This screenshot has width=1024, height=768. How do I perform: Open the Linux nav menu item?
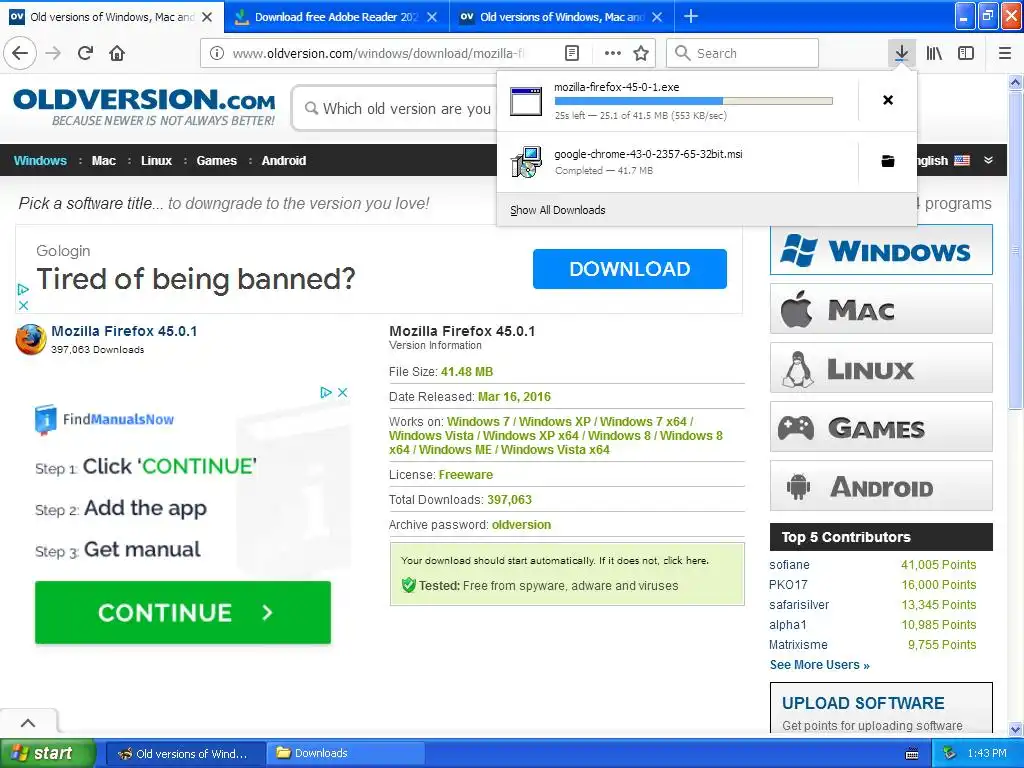coord(156,161)
